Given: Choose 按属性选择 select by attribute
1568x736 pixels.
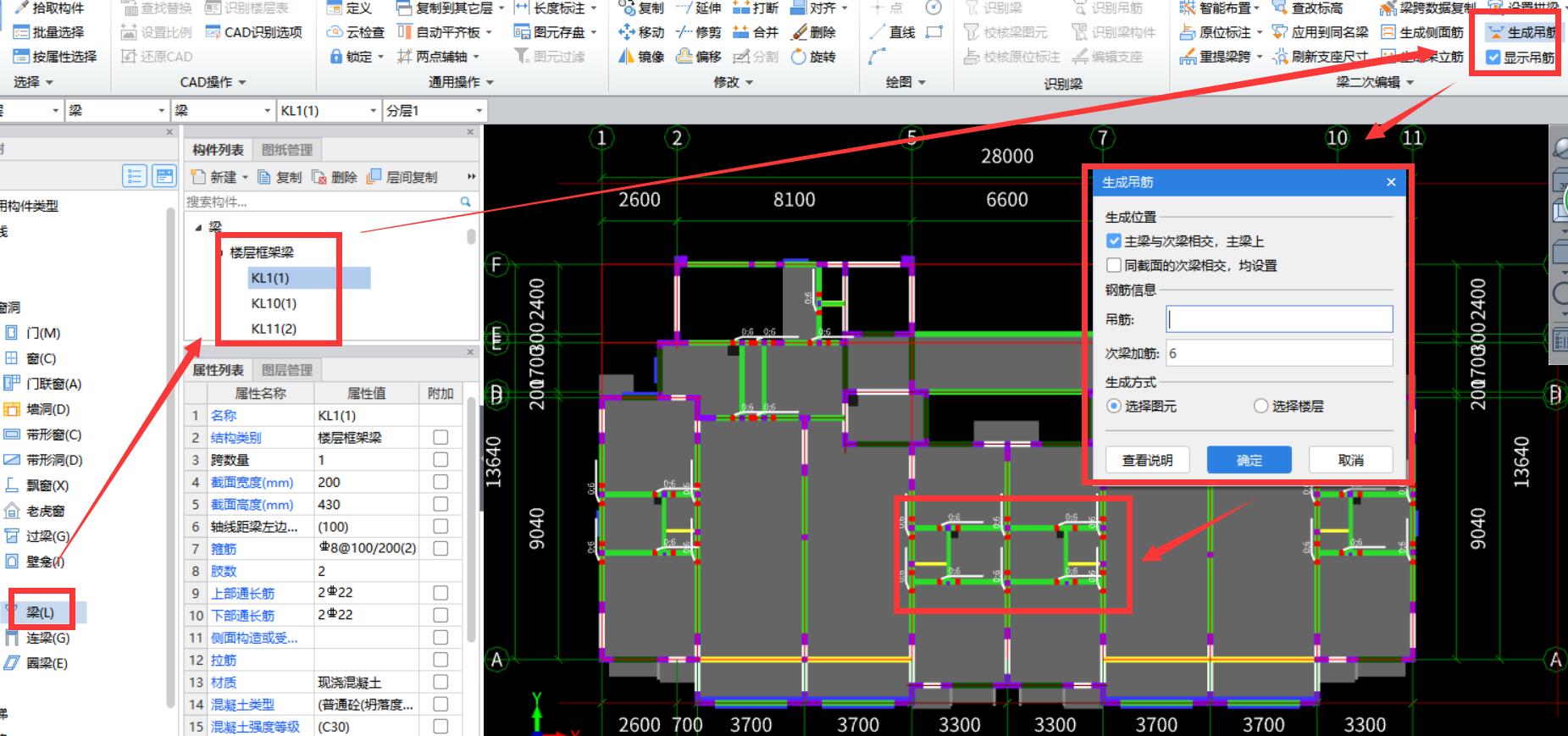Looking at the screenshot, I should tap(55, 57).
